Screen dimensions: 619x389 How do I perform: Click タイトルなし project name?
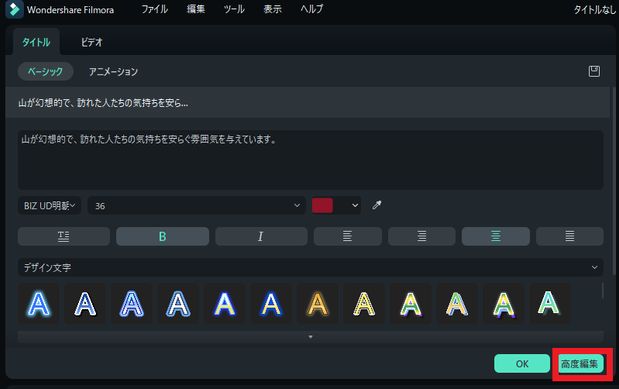pyautogui.click(x=595, y=9)
